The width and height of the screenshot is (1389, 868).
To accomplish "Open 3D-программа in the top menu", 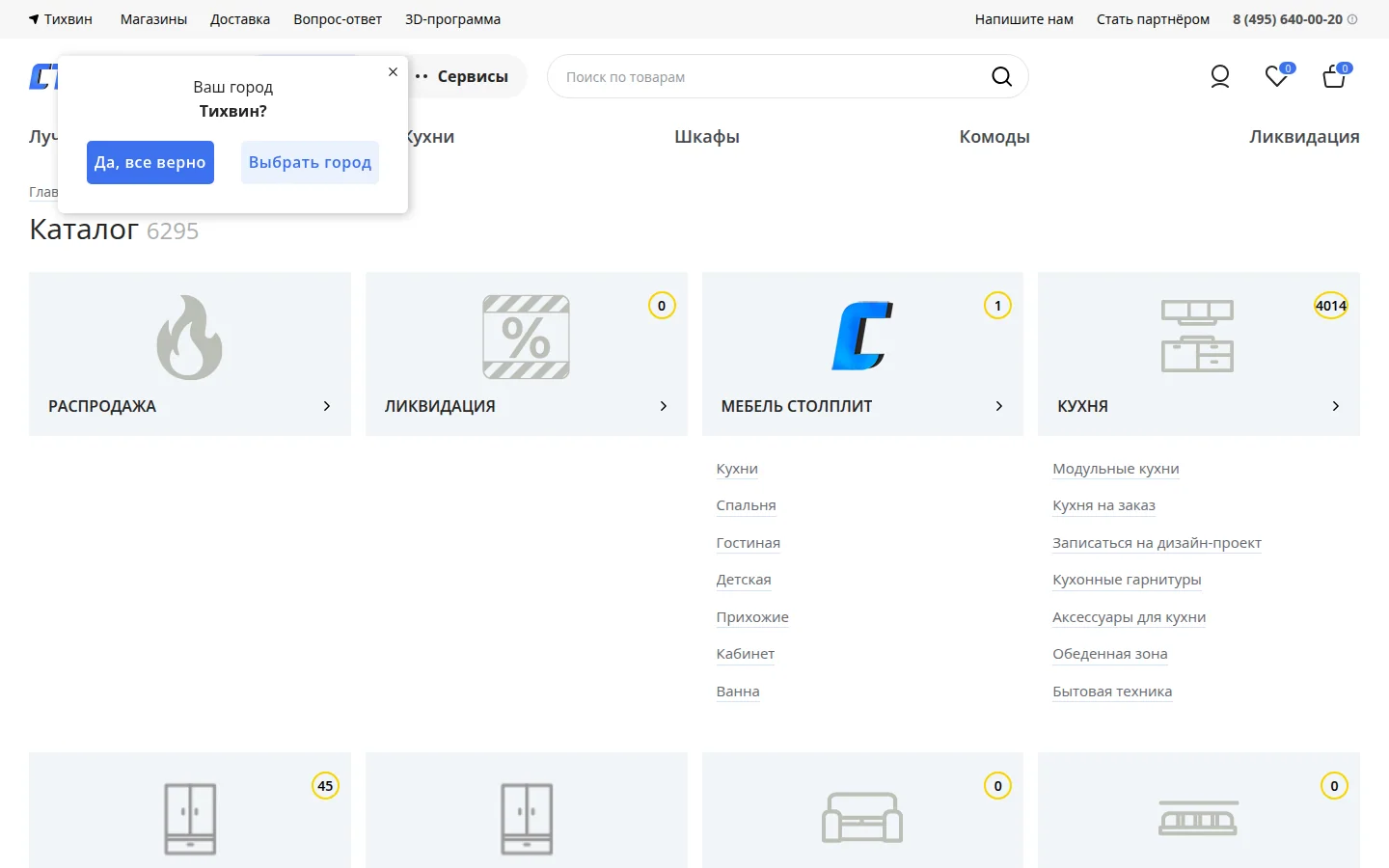I will (x=452, y=19).
